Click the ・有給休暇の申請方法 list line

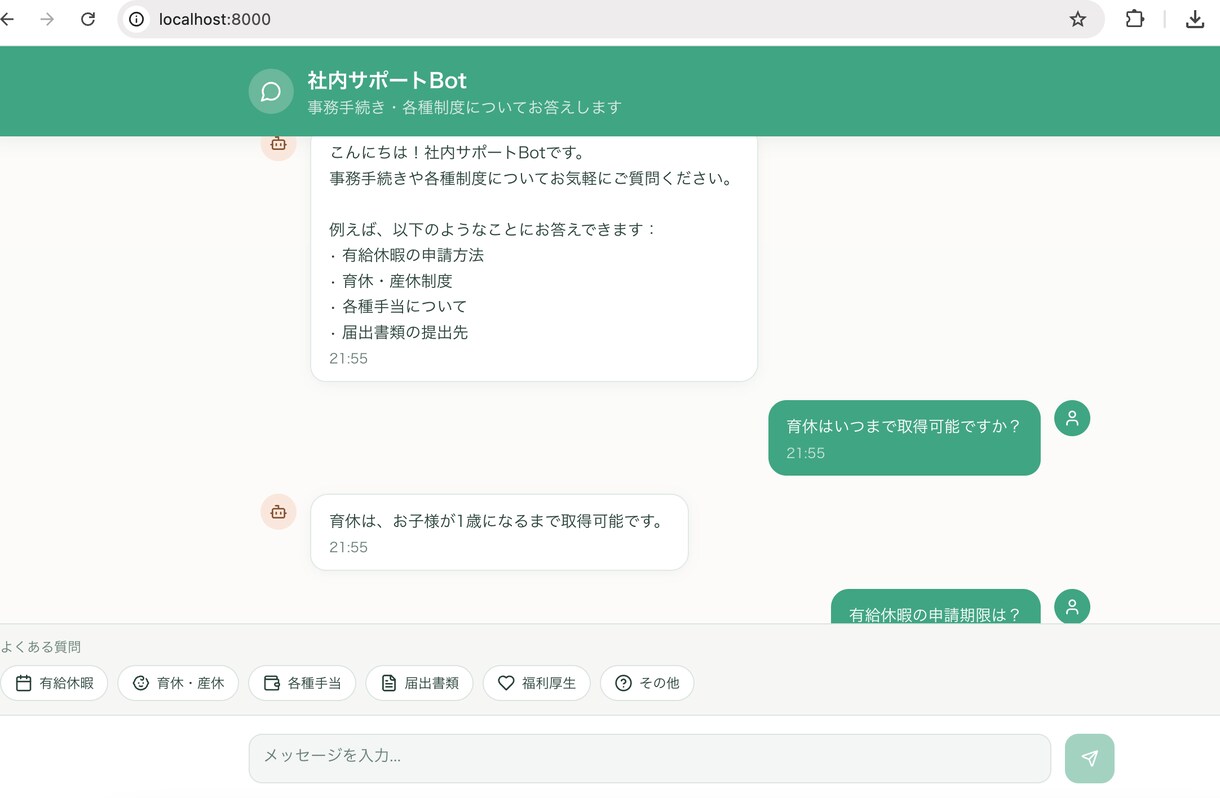coord(407,255)
